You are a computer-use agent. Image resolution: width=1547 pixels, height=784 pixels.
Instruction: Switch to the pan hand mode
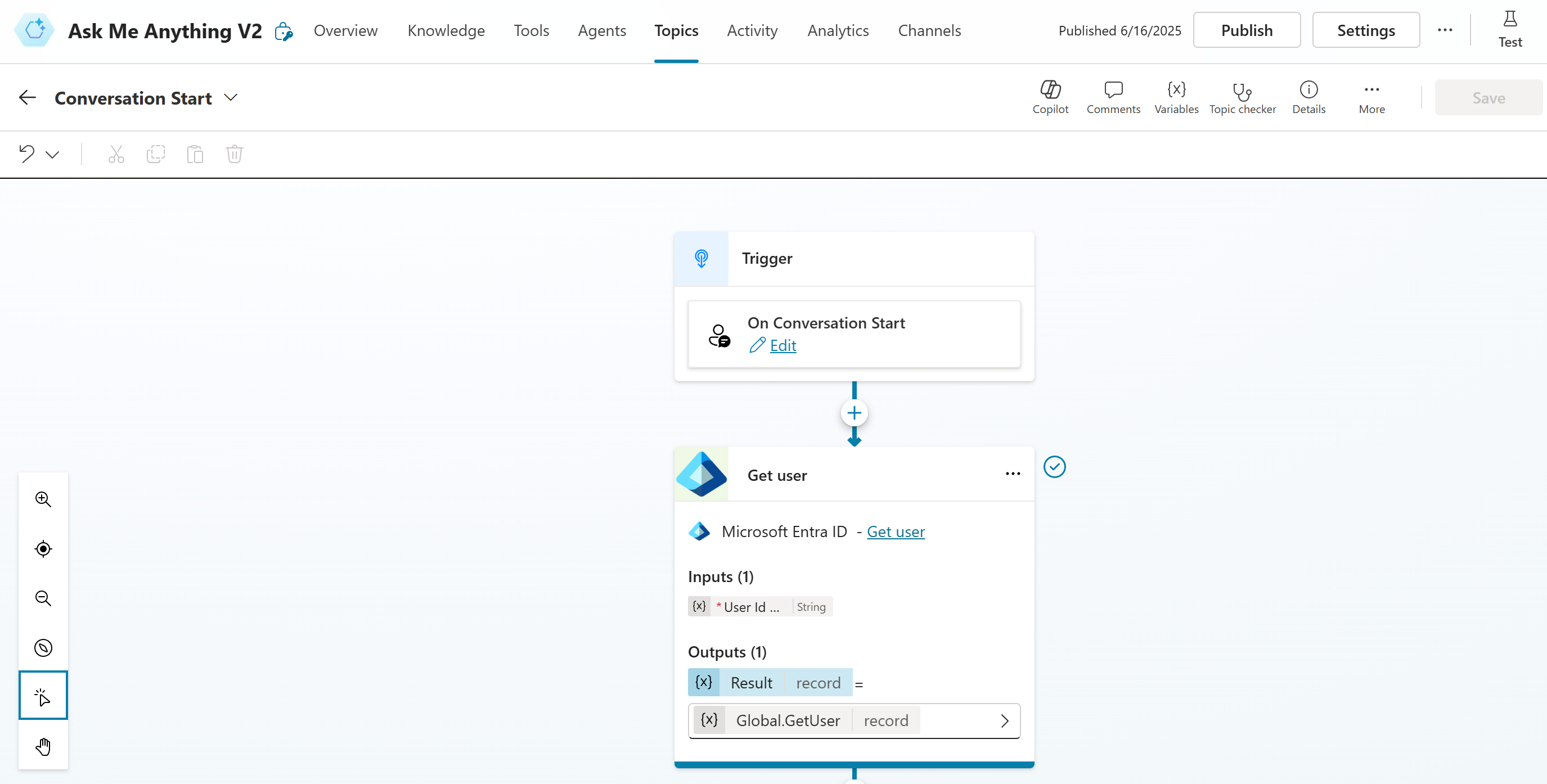pos(43,746)
